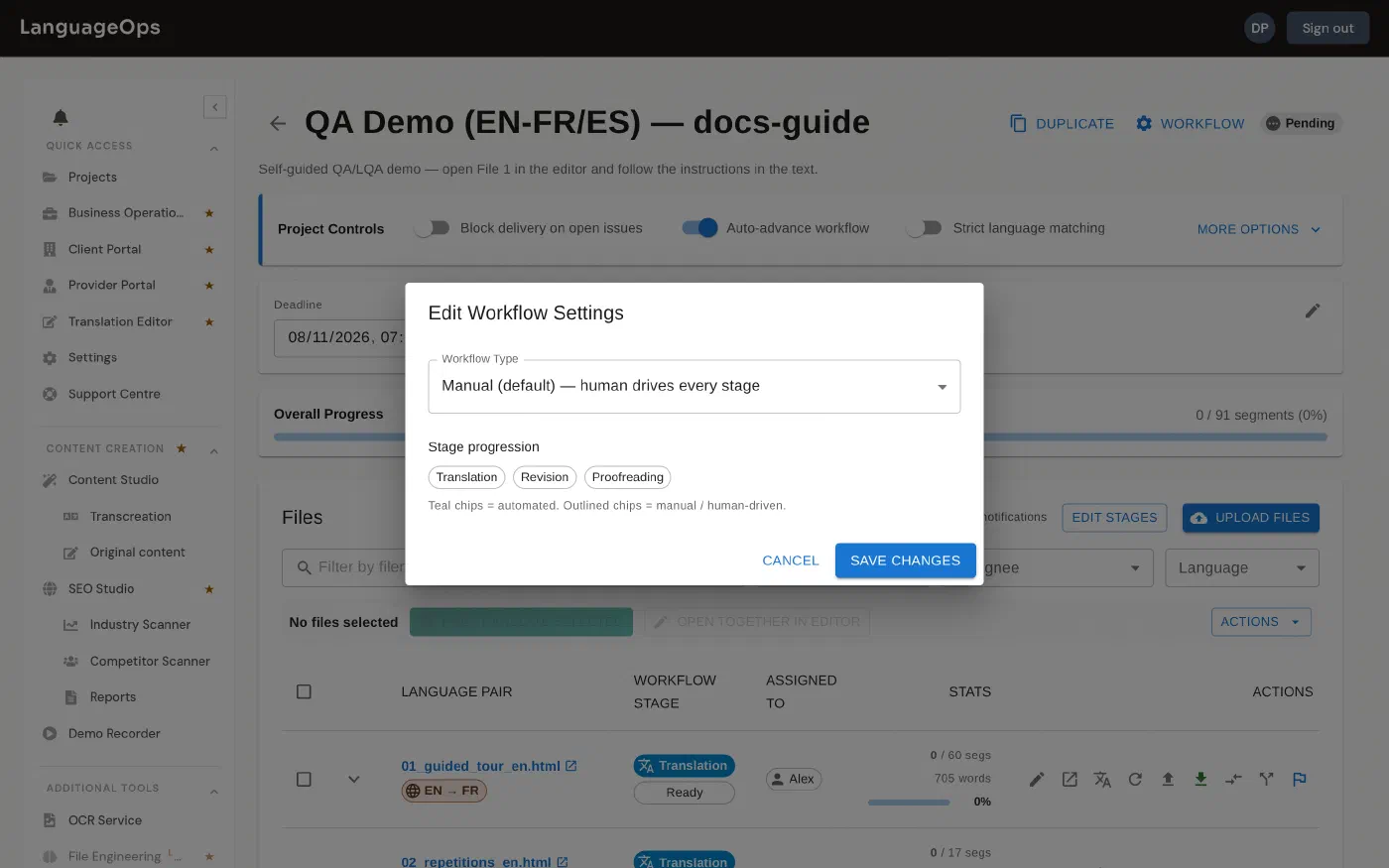This screenshot has height=868, width=1389.
Task: Click the Revision stage chip
Action: [545, 477]
